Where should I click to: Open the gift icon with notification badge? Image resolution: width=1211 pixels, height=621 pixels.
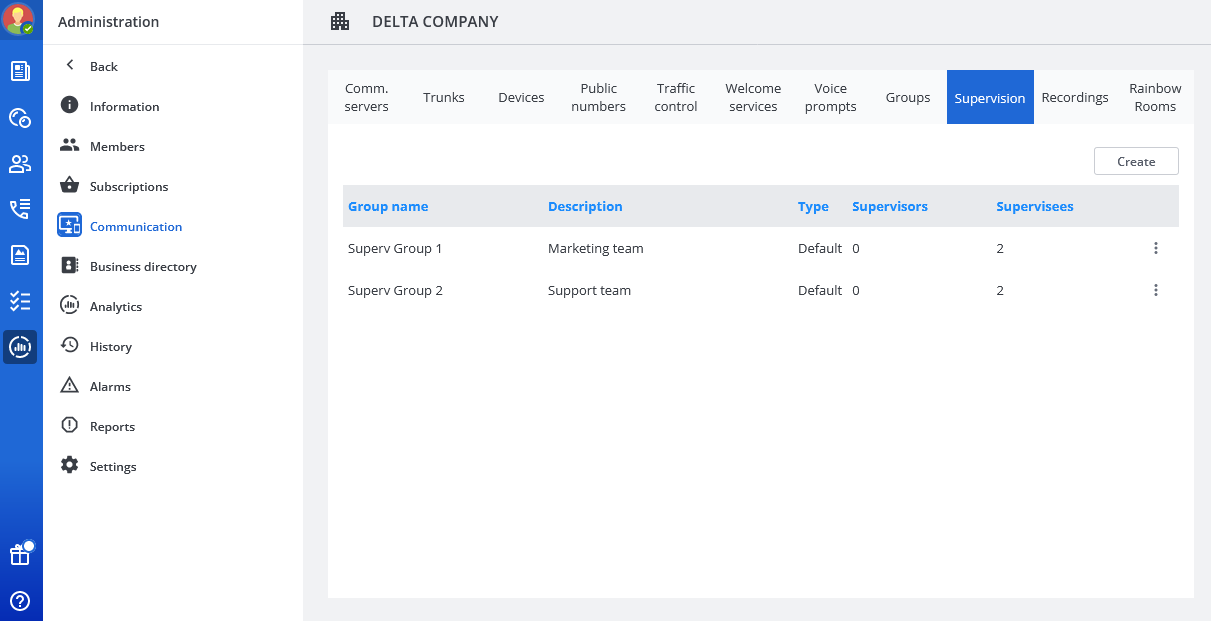tap(20, 555)
